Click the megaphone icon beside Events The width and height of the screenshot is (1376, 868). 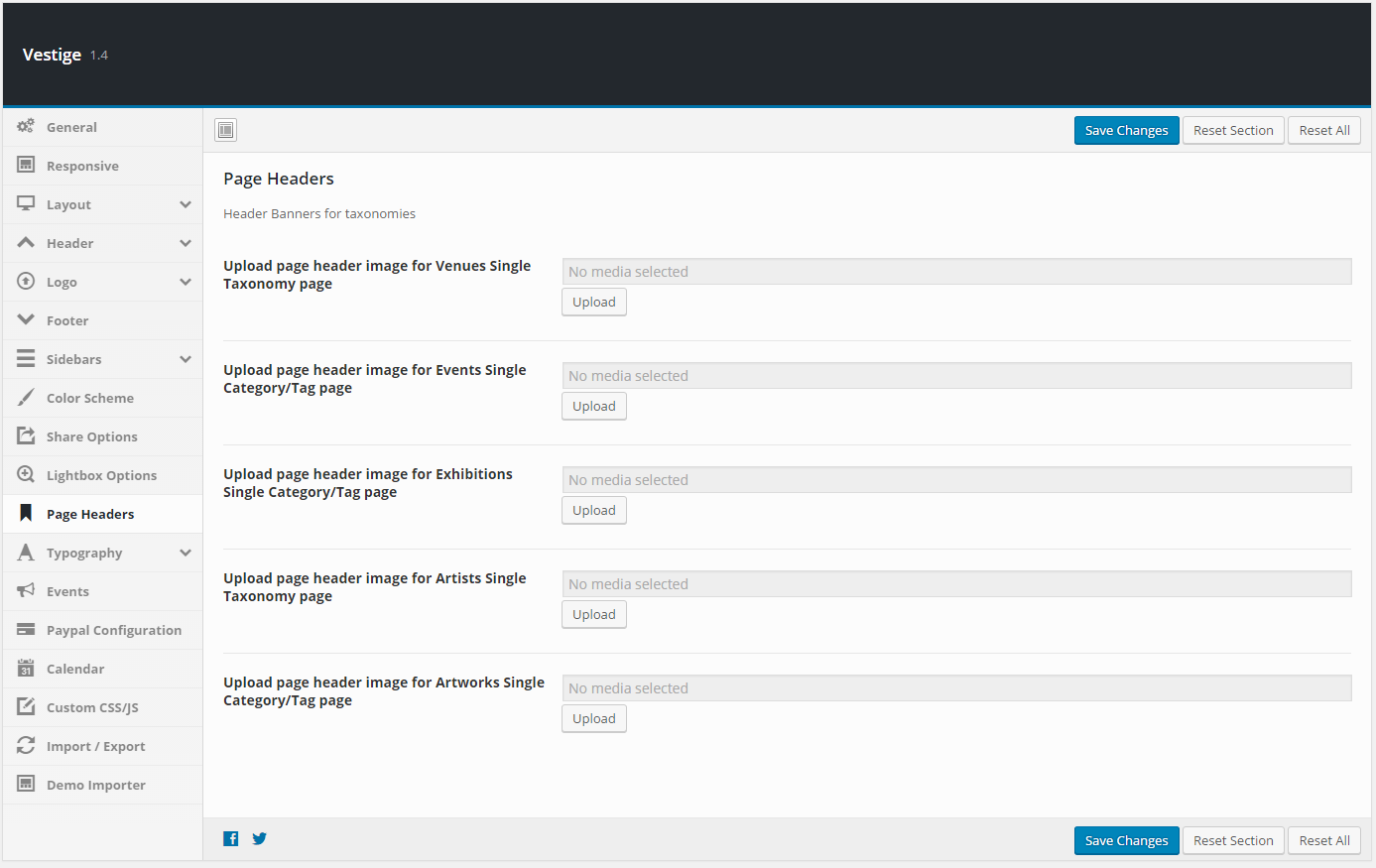click(26, 590)
